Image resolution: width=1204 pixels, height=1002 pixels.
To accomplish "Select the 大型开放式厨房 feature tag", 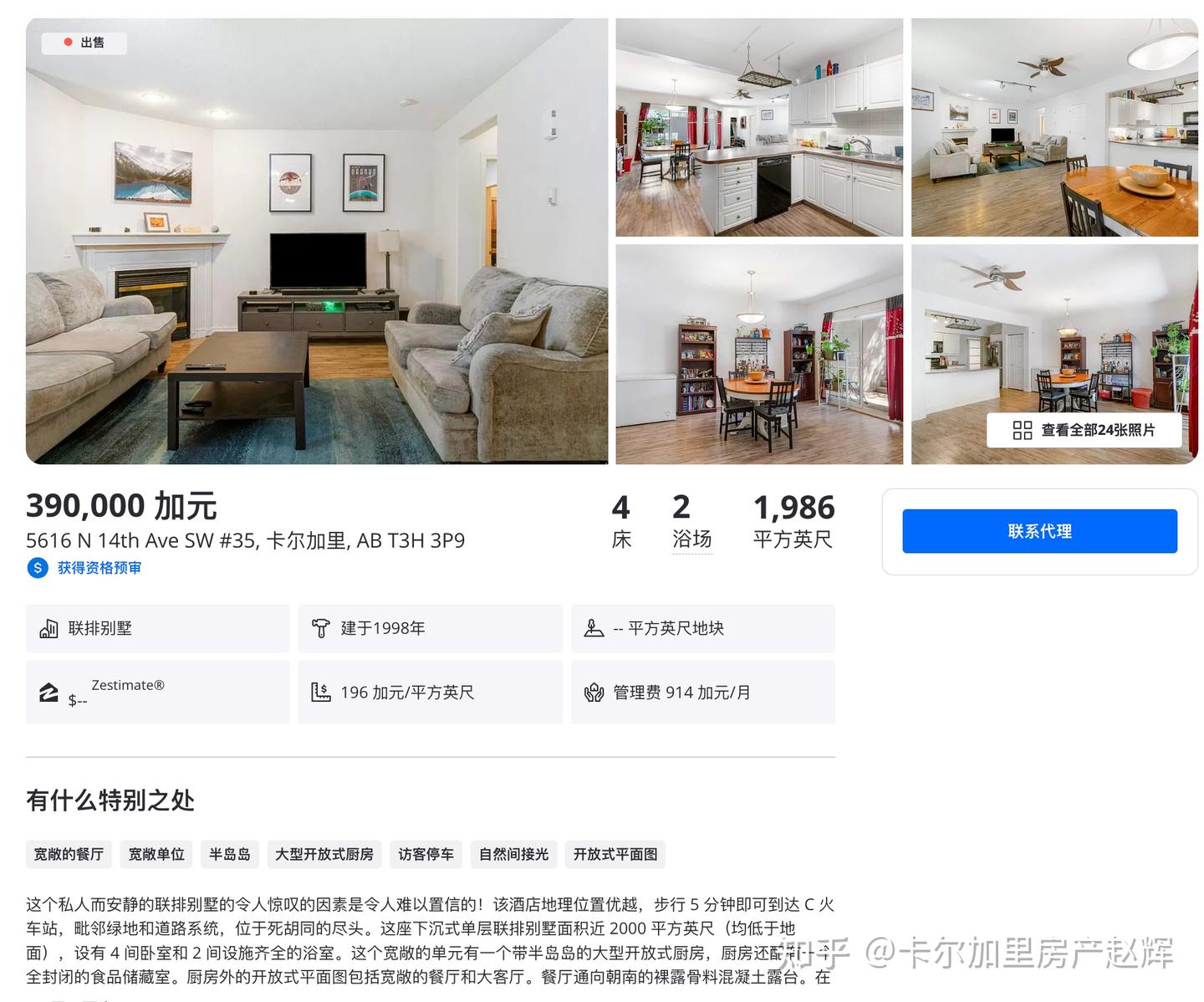I will 324,854.
